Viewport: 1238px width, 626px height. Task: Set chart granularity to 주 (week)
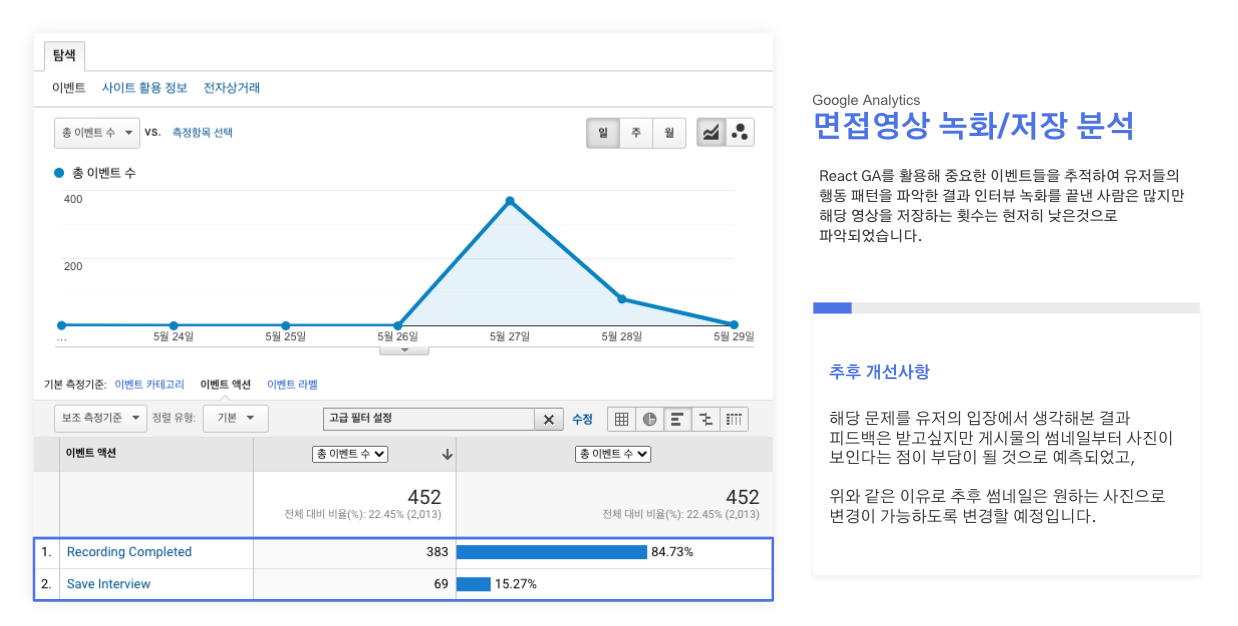pyautogui.click(x=636, y=133)
